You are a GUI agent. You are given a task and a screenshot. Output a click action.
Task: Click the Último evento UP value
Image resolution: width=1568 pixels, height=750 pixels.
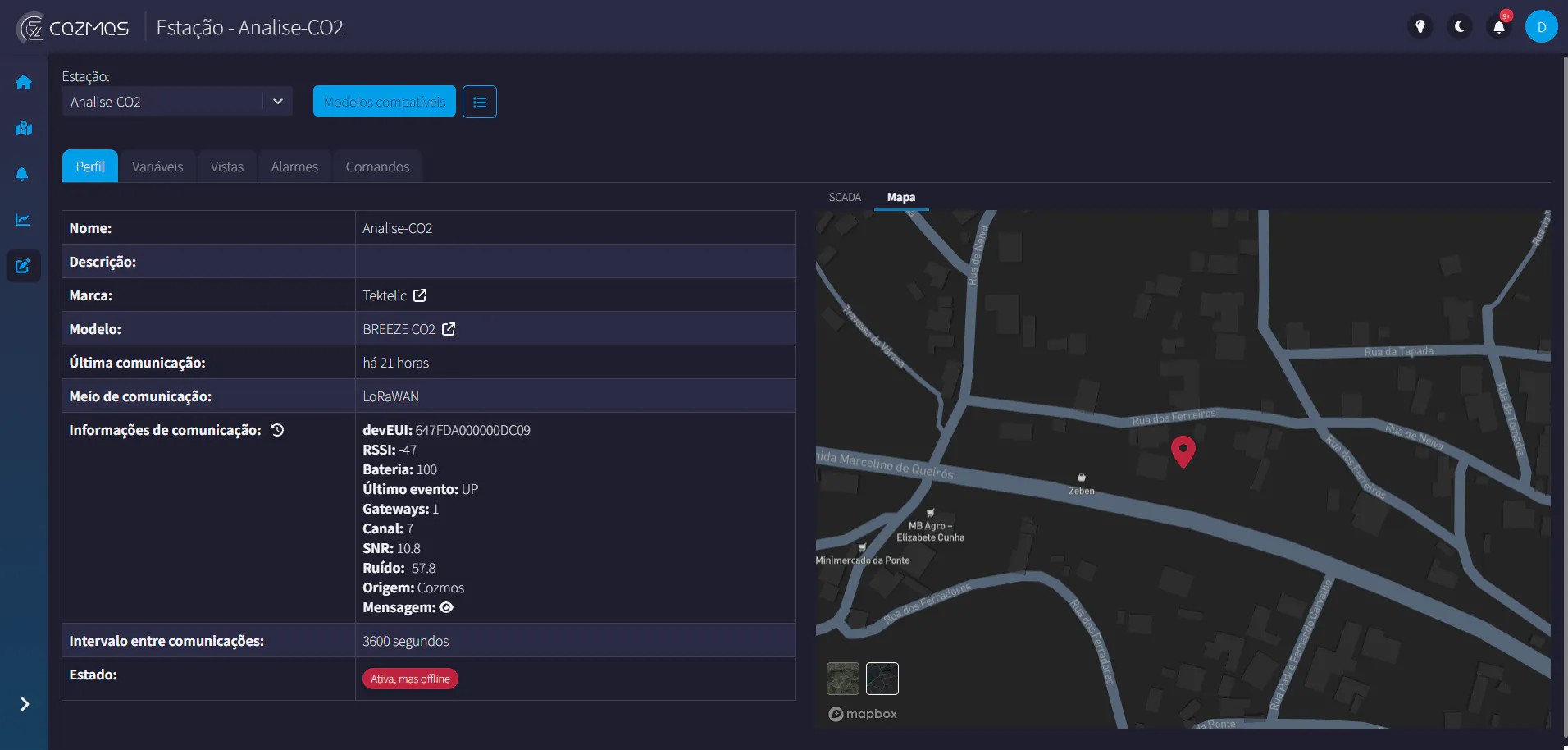[x=470, y=489]
